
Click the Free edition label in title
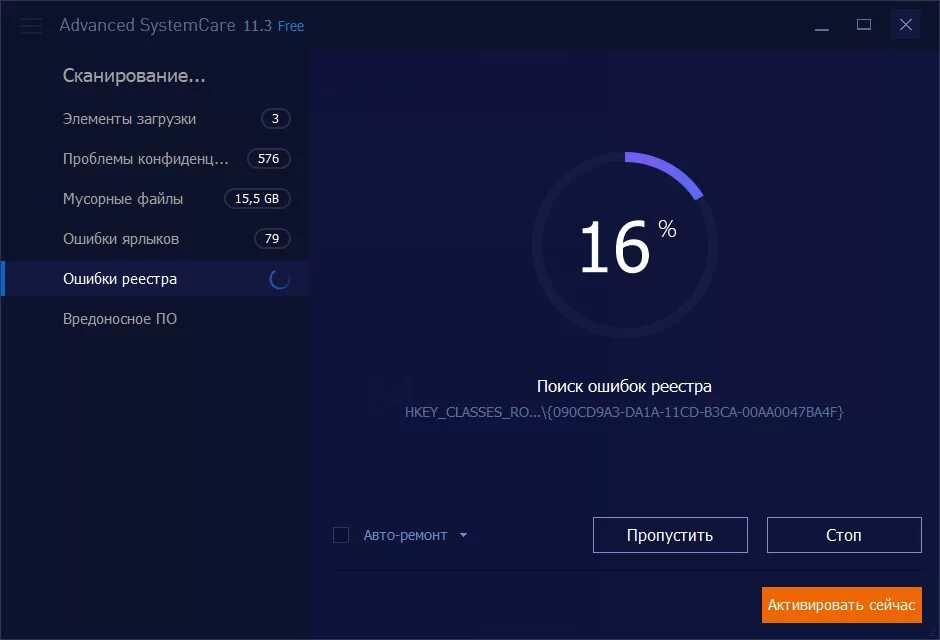291,26
